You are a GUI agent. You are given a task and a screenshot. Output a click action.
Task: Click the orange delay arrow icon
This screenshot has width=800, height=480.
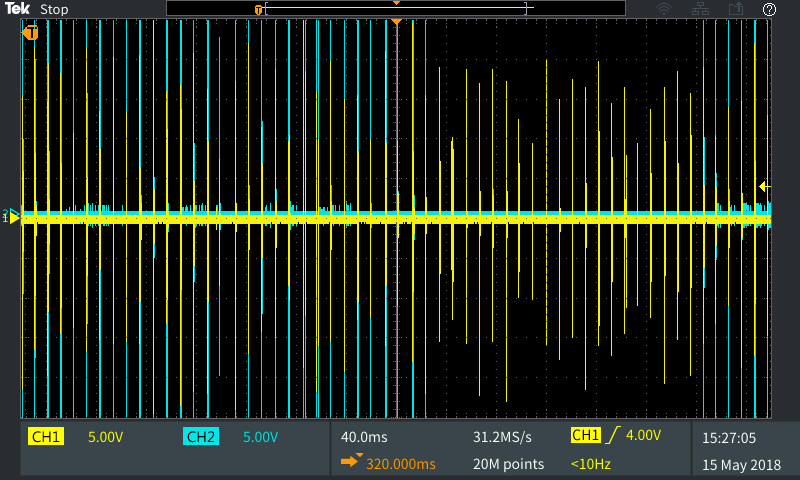(351, 461)
